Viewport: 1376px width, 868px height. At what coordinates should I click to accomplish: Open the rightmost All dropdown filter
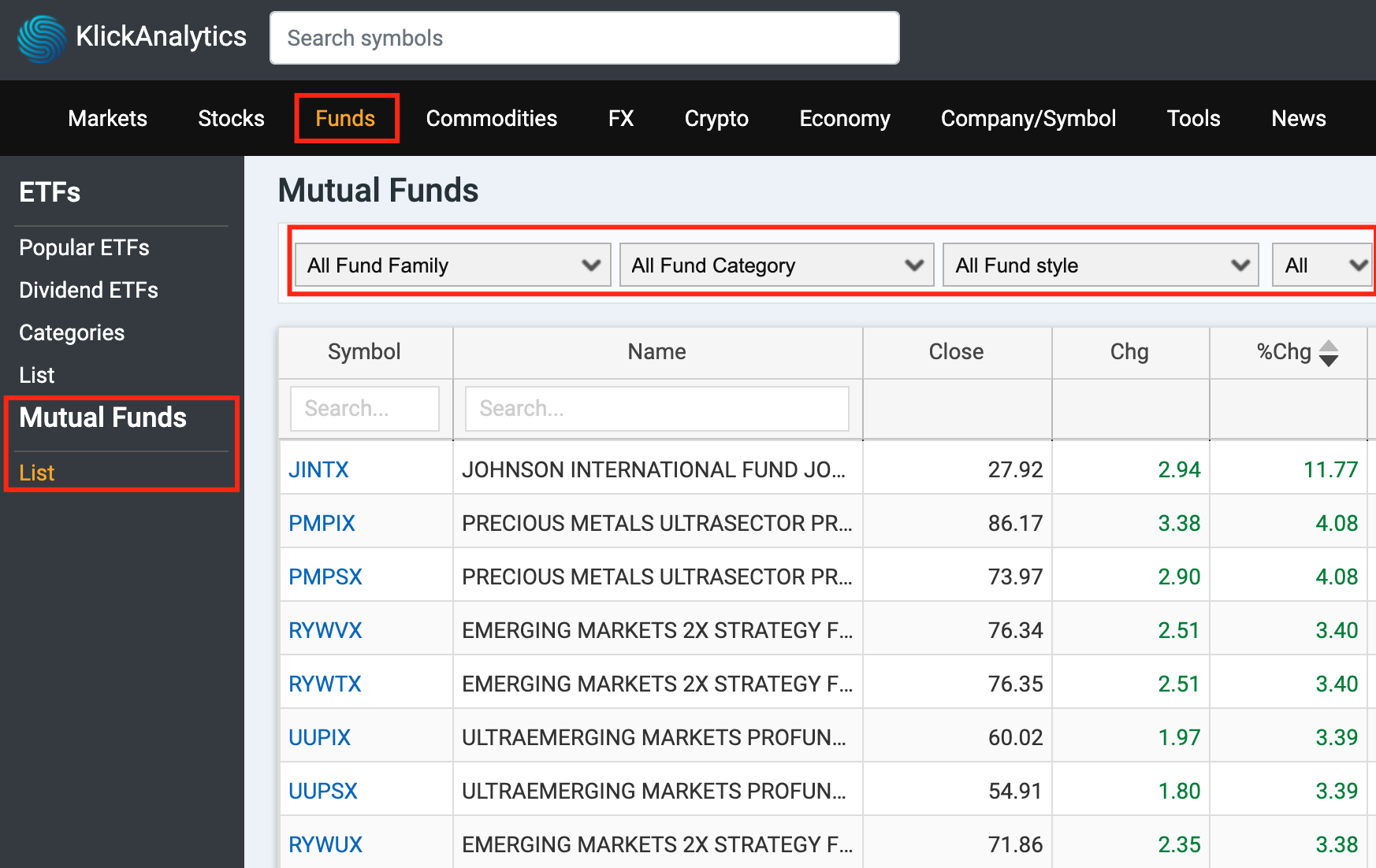tap(1324, 265)
